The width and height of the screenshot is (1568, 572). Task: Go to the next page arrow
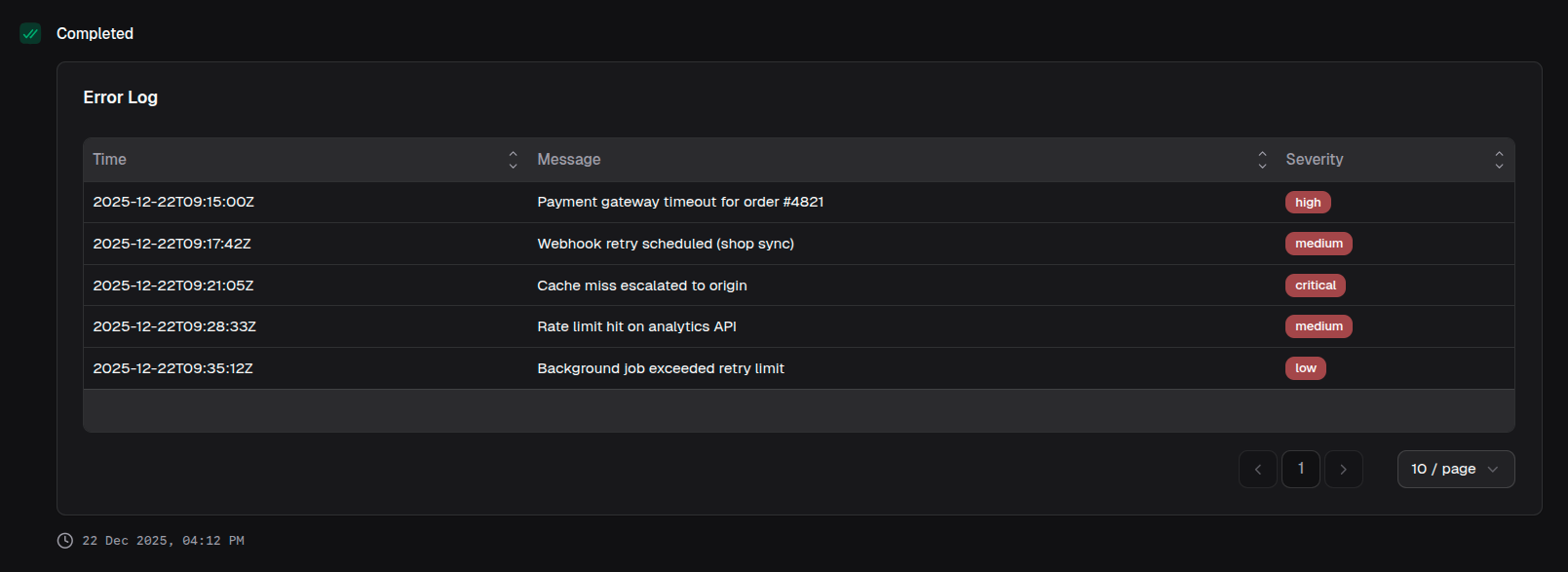(x=1343, y=470)
